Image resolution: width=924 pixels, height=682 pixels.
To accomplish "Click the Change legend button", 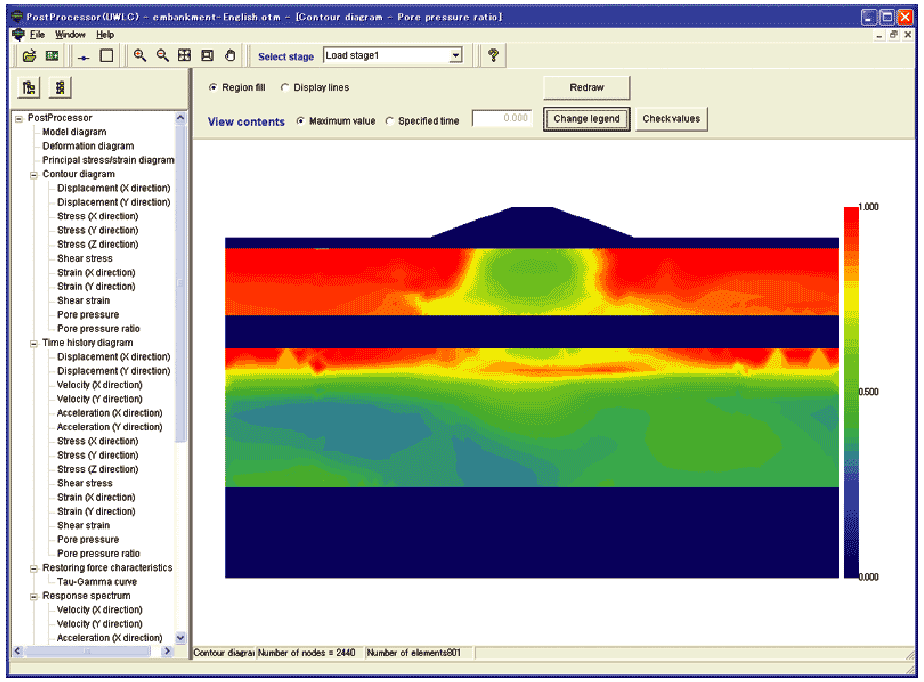I will [x=586, y=119].
